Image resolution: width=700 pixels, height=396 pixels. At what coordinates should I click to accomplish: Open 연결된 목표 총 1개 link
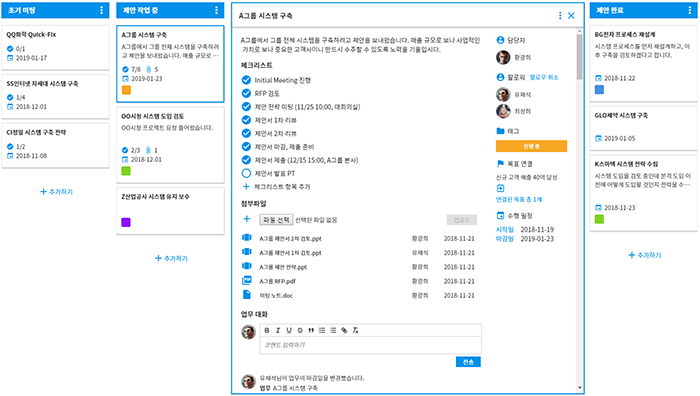(x=519, y=200)
